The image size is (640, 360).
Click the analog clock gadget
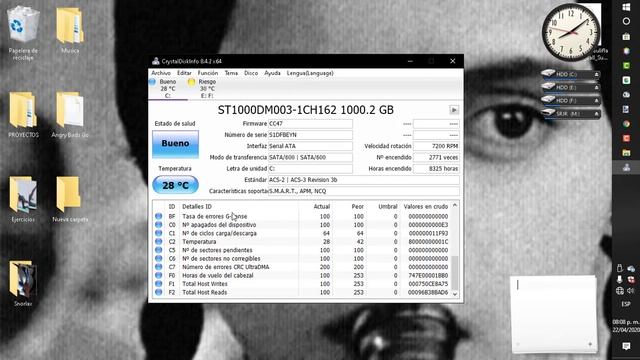571,32
